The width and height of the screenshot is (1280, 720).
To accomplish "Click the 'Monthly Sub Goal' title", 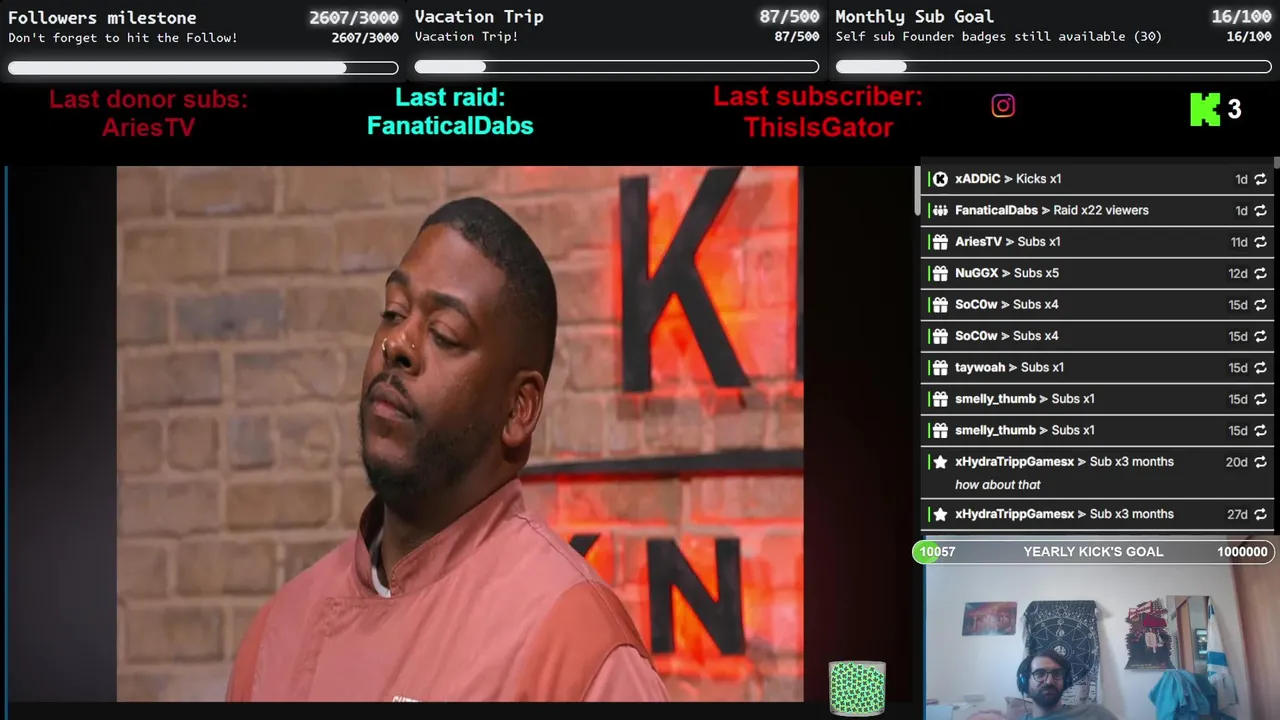I will tap(914, 16).
